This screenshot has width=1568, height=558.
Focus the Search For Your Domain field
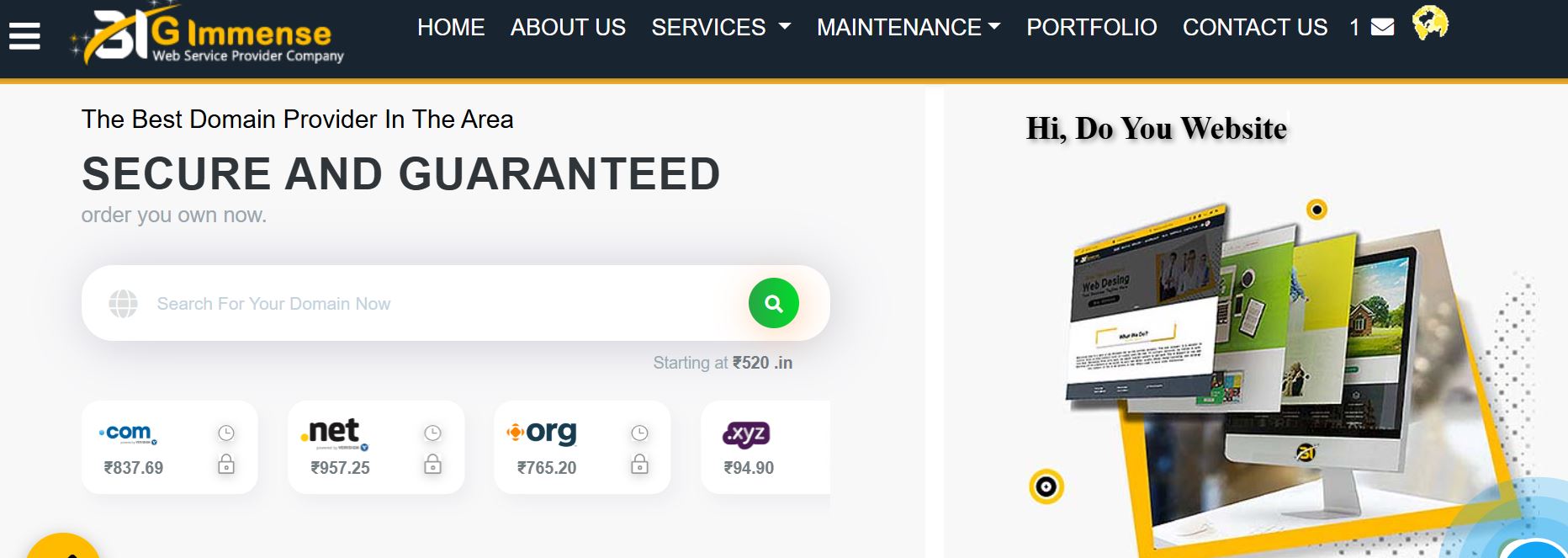(x=437, y=303)
